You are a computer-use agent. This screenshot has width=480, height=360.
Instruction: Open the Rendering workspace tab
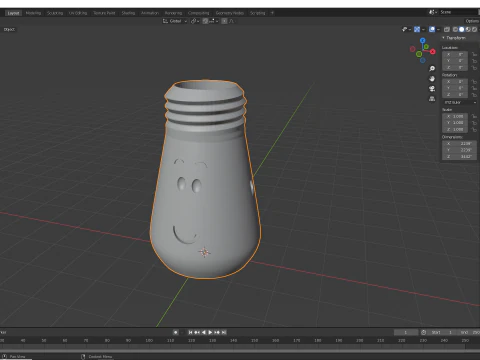tap(173, 13)
